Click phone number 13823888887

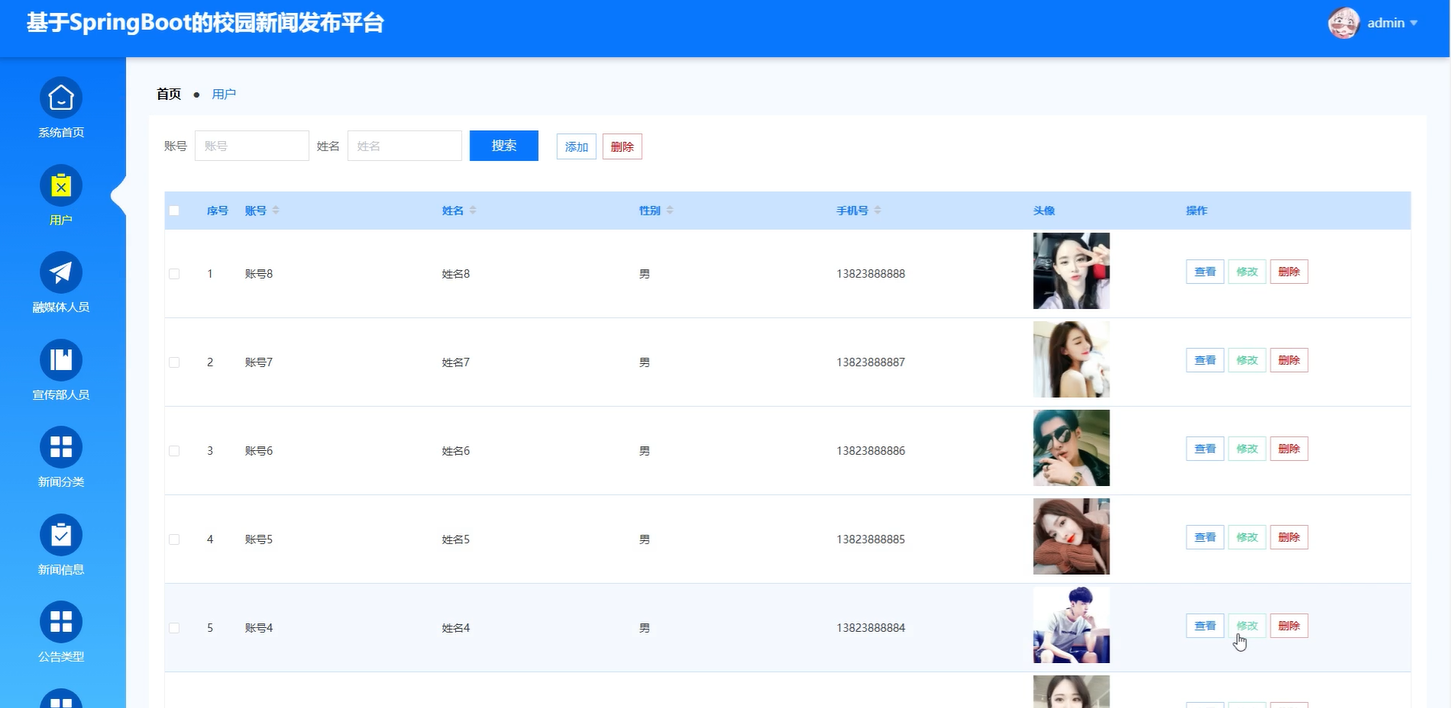(871, 362)
